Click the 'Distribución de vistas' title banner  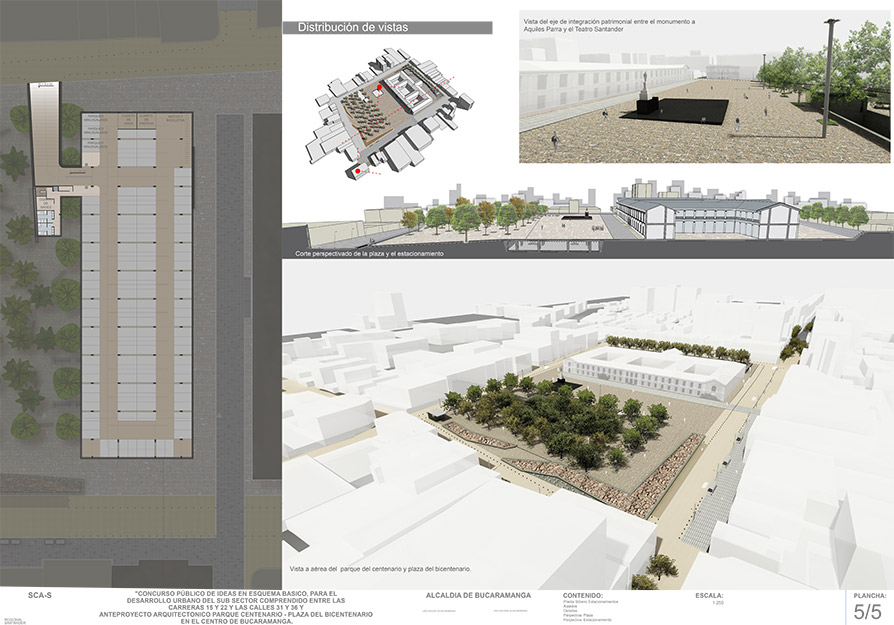pos(387,27)
